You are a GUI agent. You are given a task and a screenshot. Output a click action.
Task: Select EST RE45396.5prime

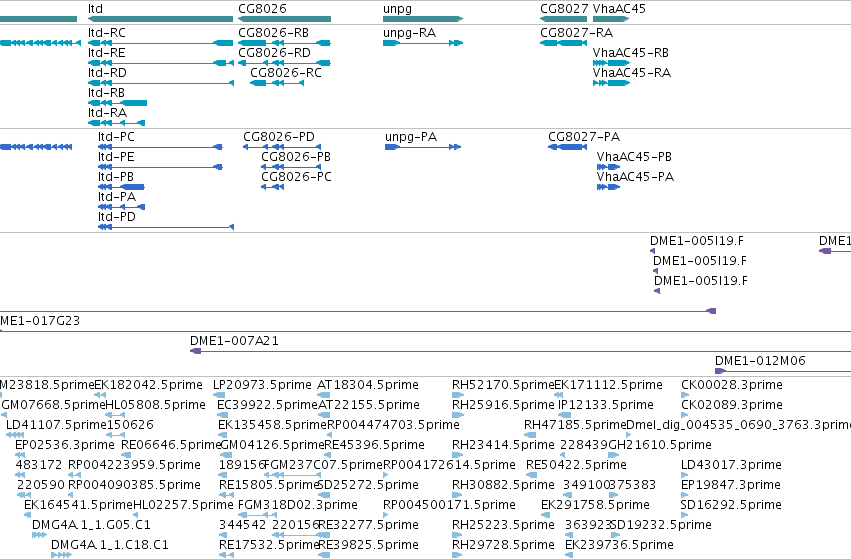pos(374,445)
